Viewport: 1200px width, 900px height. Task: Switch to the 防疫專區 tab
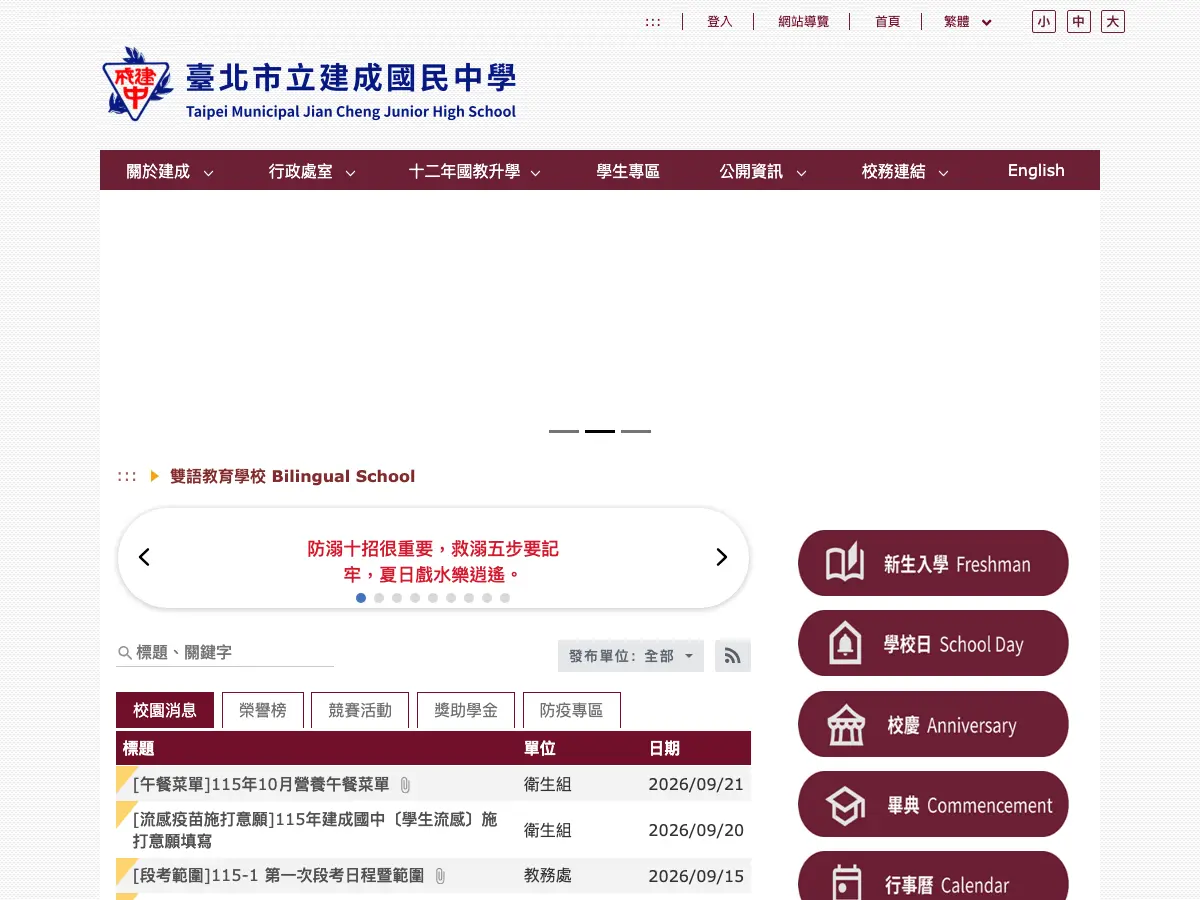[x=572, y=710]
